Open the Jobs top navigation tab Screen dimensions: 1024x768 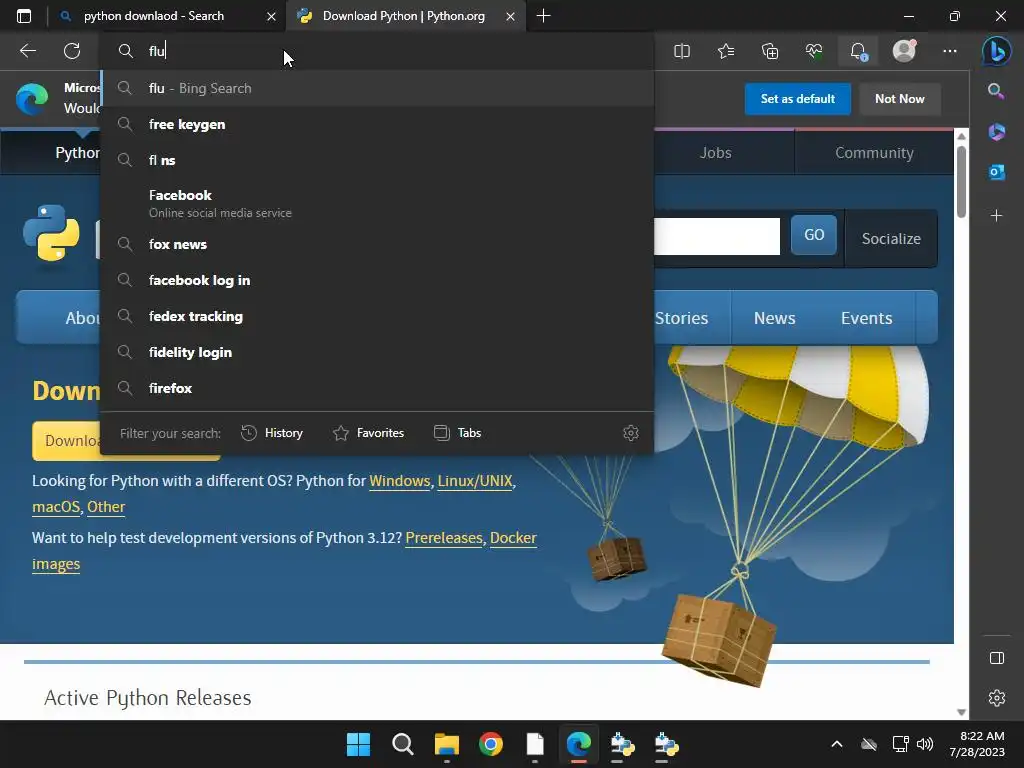(x=716, y=153)
